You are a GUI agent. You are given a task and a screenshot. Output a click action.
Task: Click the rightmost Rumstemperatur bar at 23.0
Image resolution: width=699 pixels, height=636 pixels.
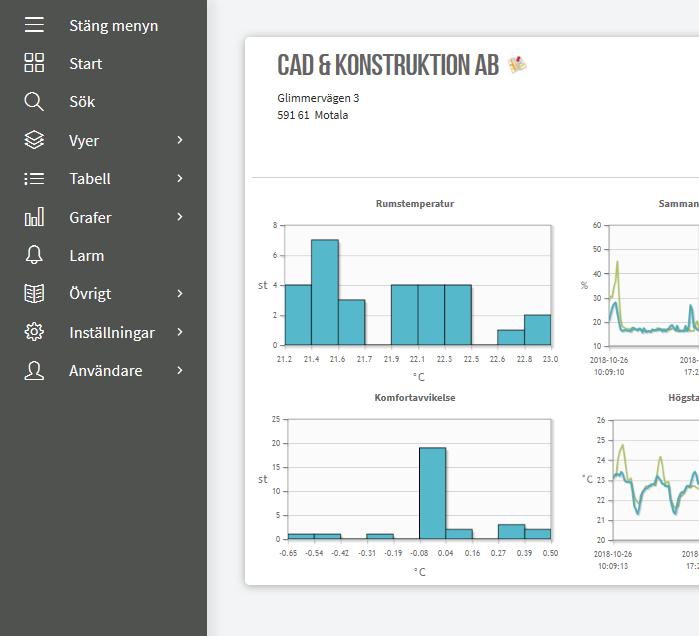click(x=538, y=330)
